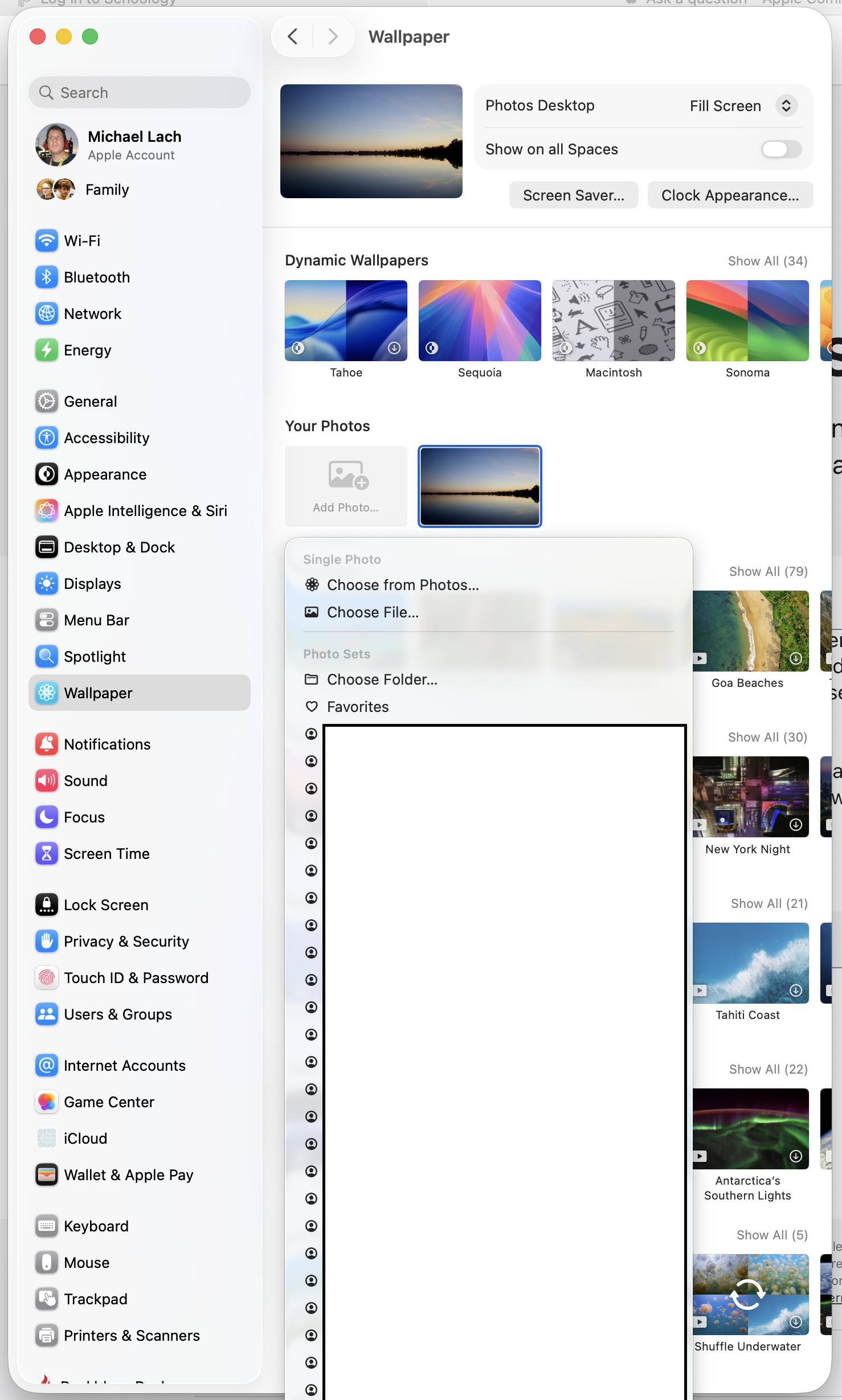842x1400 pixels.
Task: Open Accessibility via its icon
Action: (x=47, y=438)
